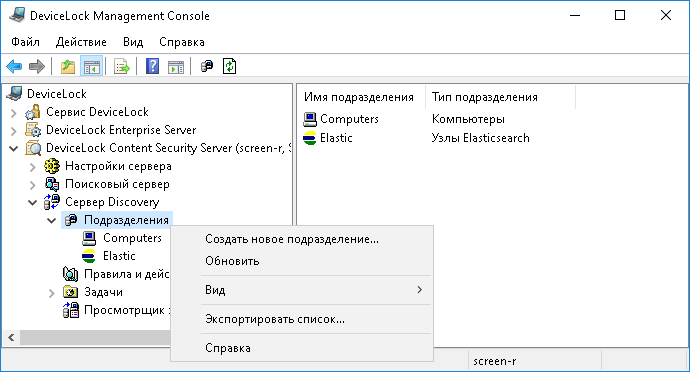Click the Export list toolbar icon
The image size is (690, 372).
coord(121,67)
